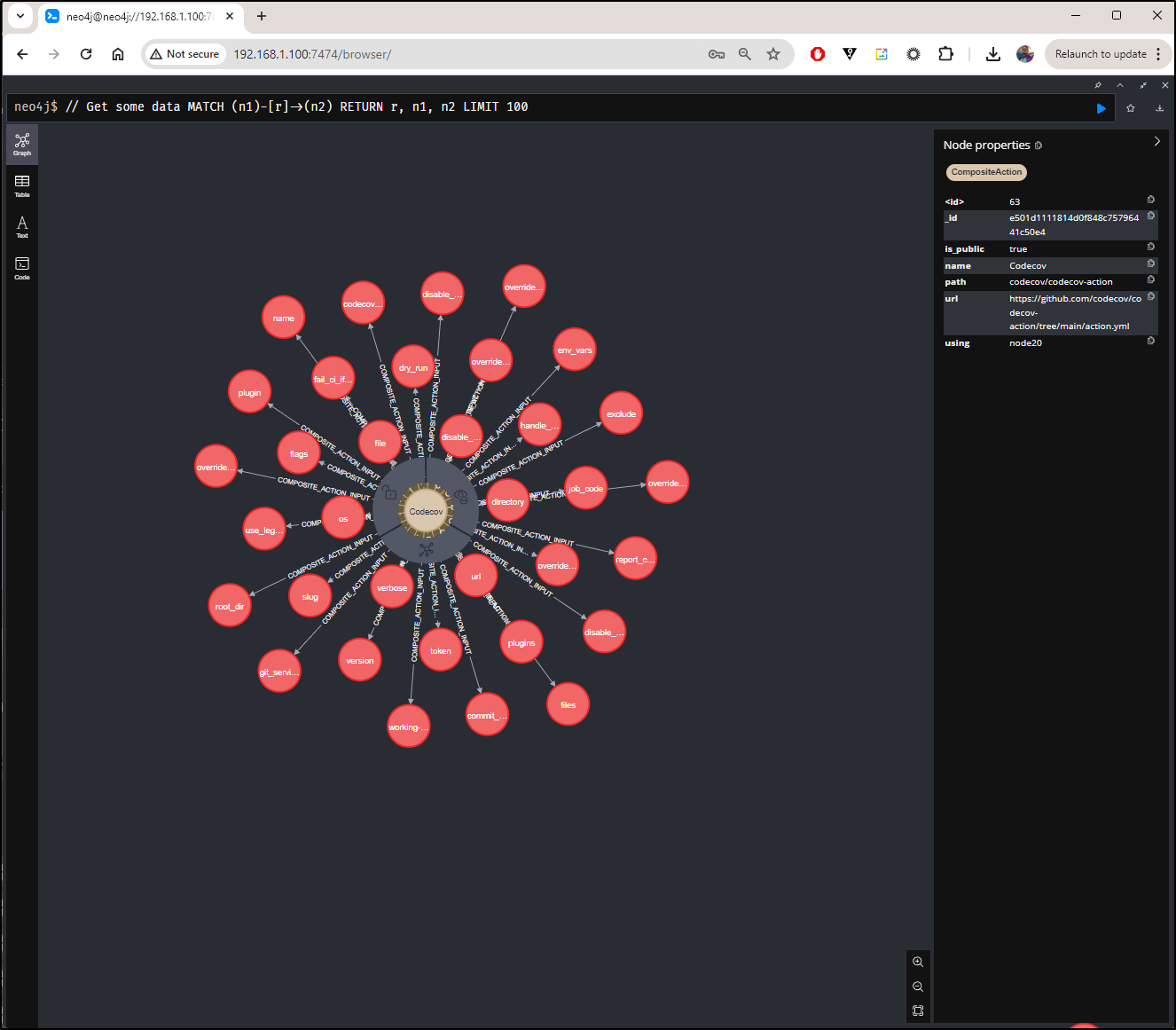The image size is (1176, 1030).
Task: Copy the path property value
Action: pos(1151,279)
